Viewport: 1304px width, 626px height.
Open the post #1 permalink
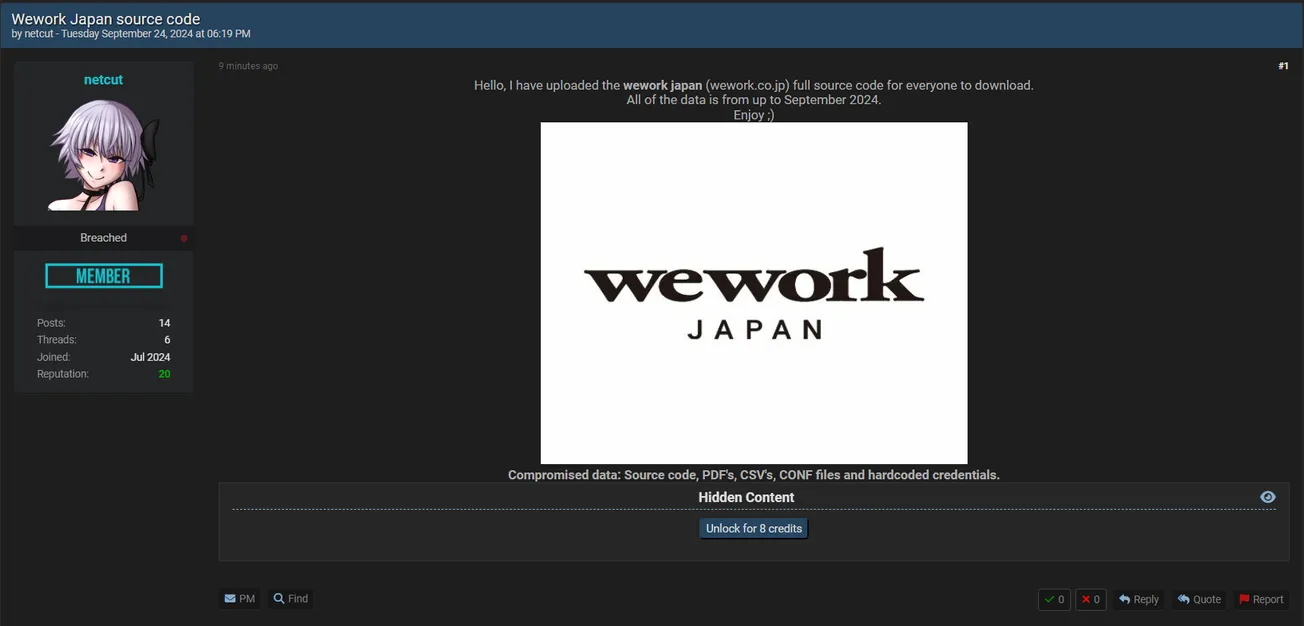click(x=1283, y=66)
